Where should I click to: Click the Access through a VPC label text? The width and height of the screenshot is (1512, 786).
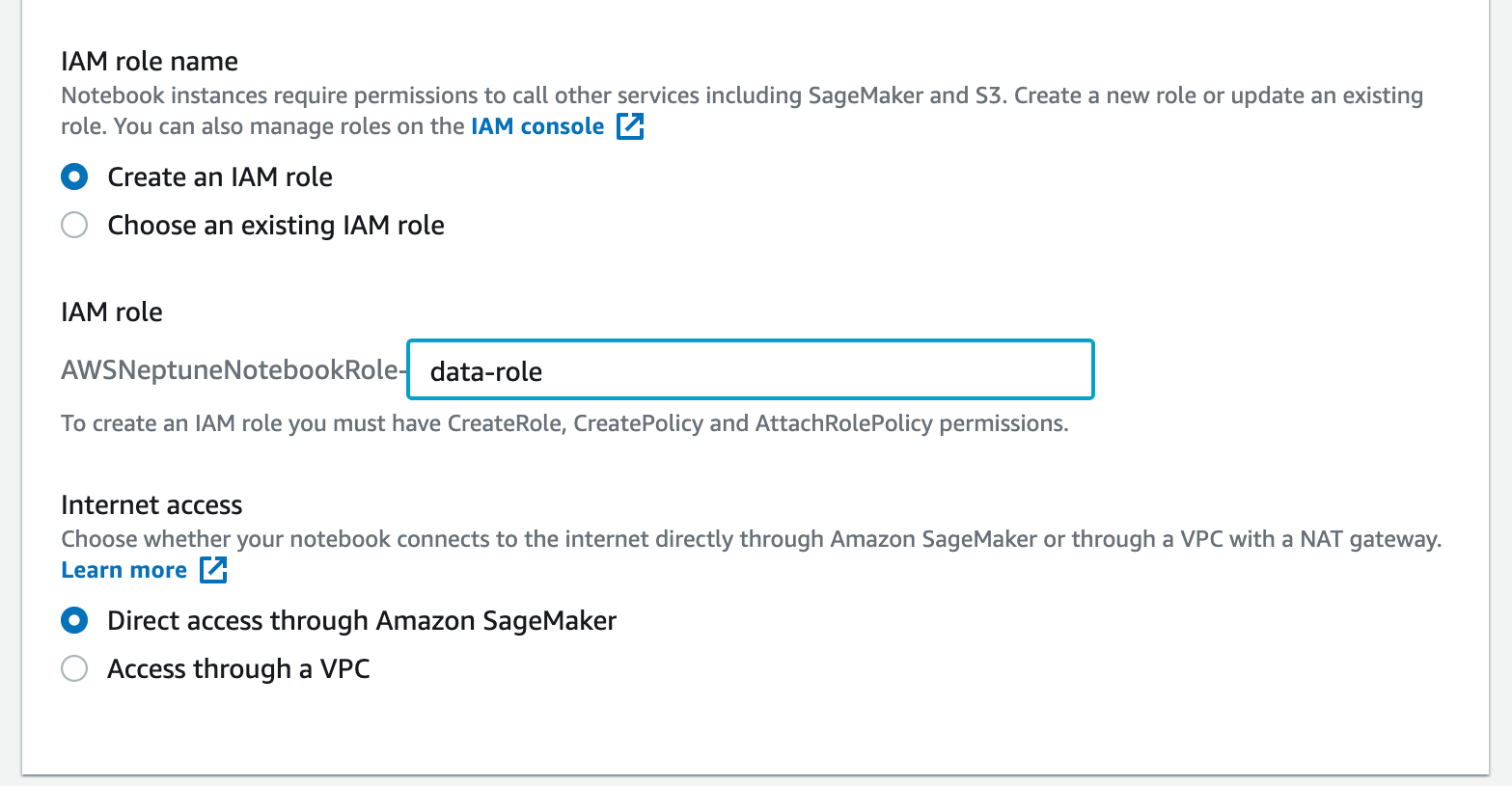237,668
